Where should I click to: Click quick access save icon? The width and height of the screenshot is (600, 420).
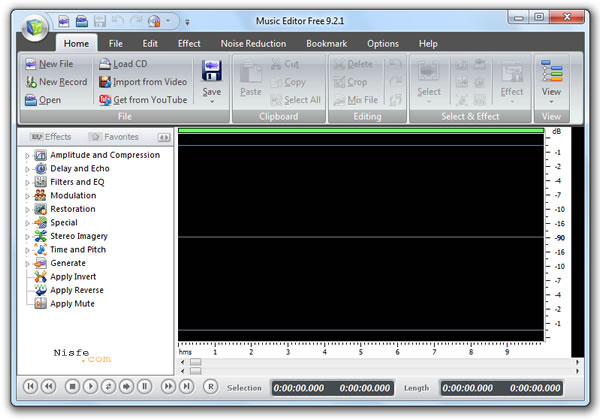point(100,21)
